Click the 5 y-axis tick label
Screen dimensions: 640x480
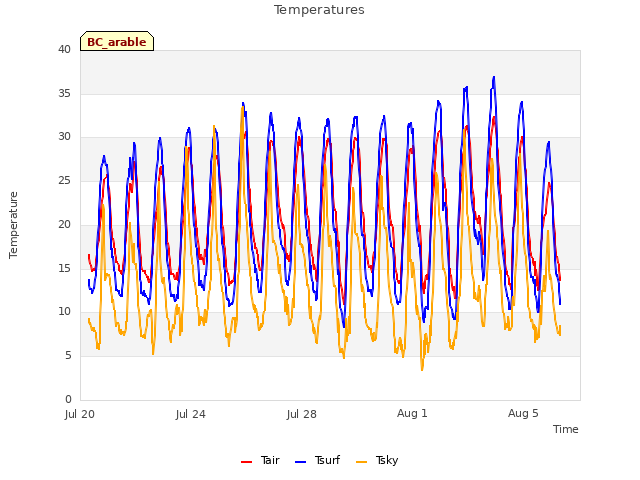click(x=68, y=356)
